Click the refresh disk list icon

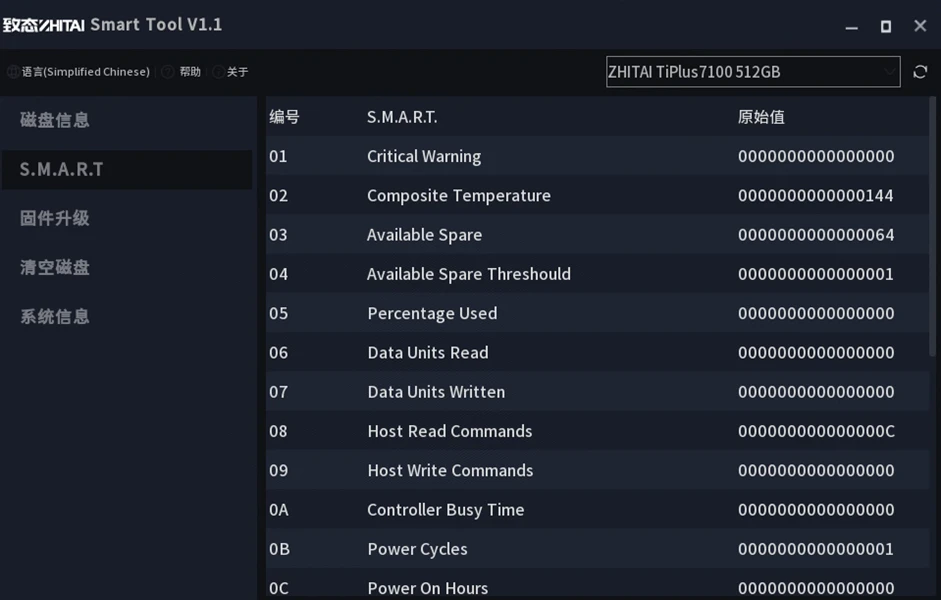point(920,72)
